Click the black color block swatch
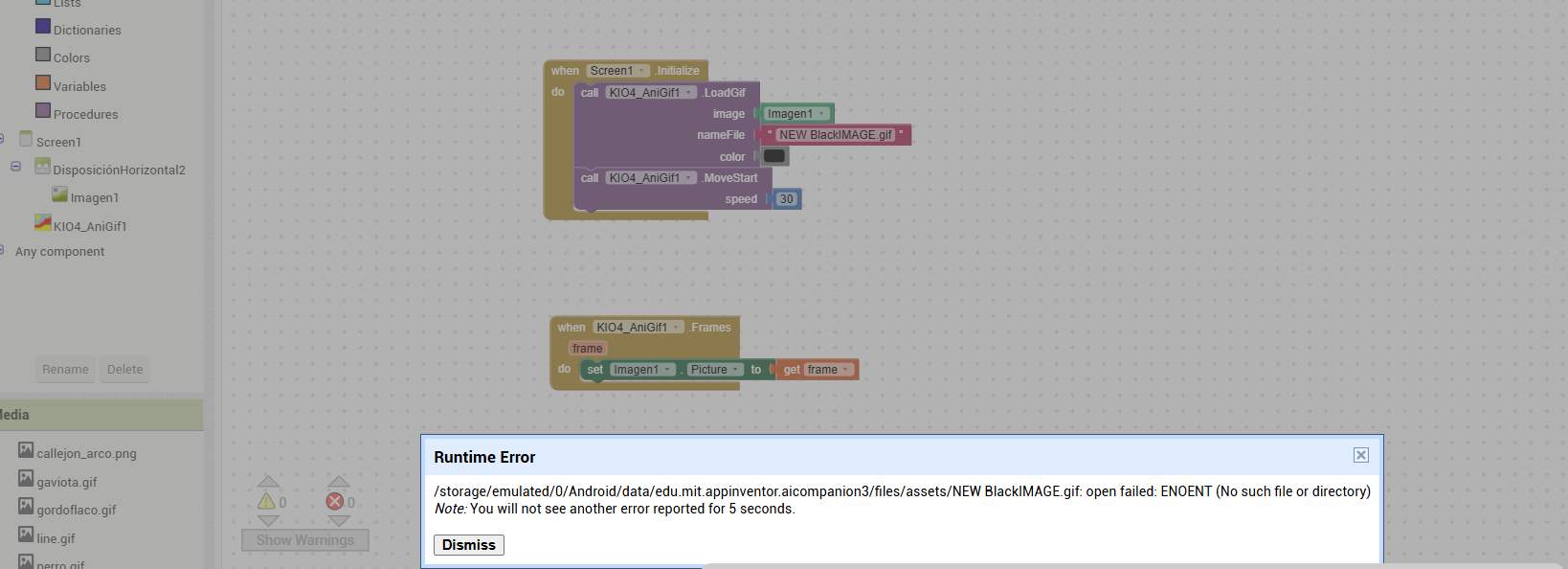Viewport: 1568px width, 569px height. pyautogui.click(x=774, y=156)
